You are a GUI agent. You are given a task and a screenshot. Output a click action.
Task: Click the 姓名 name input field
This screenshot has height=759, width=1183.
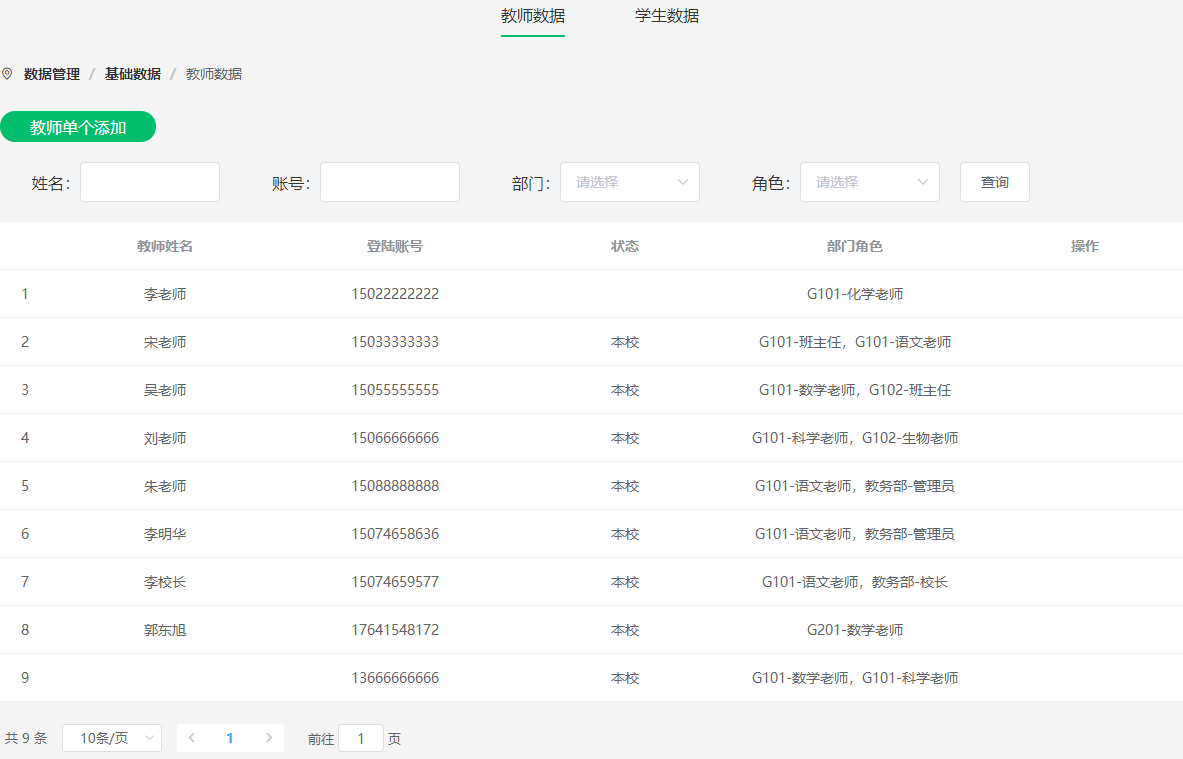[149, 182]
